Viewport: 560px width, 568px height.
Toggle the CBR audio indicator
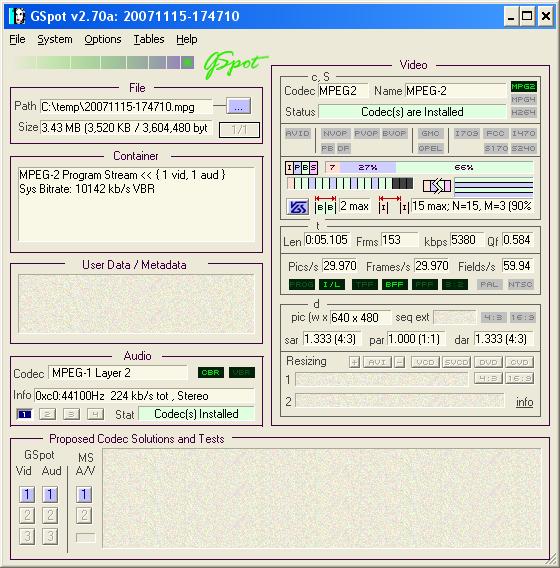click(x=210, y=373)
